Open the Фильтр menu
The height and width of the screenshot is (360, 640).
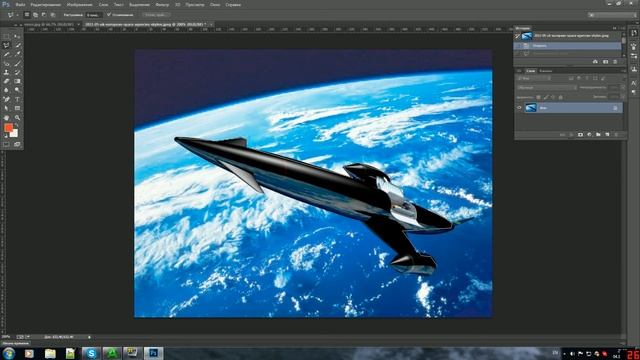162,5
